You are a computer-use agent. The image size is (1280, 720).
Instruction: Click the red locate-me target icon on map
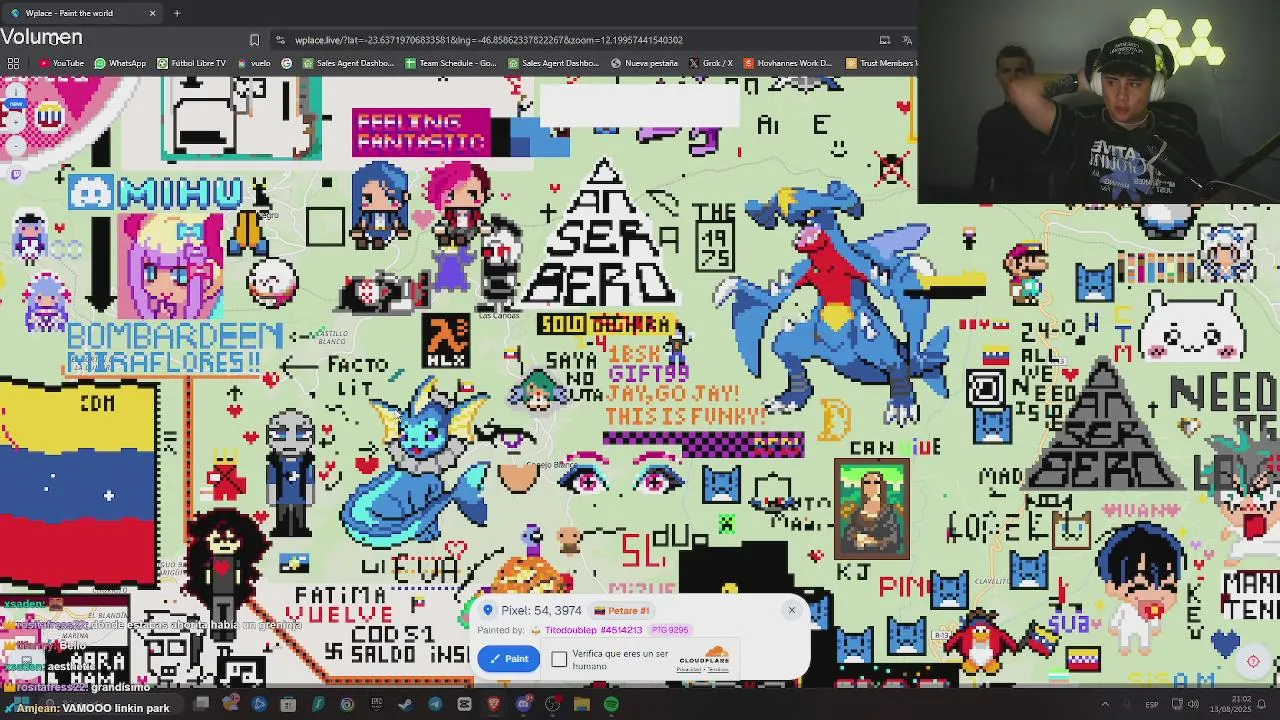tap(1253, 661)
